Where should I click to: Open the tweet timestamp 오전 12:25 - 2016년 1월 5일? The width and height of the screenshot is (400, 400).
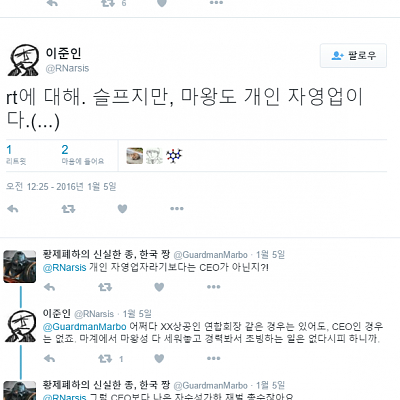point(61,187)
